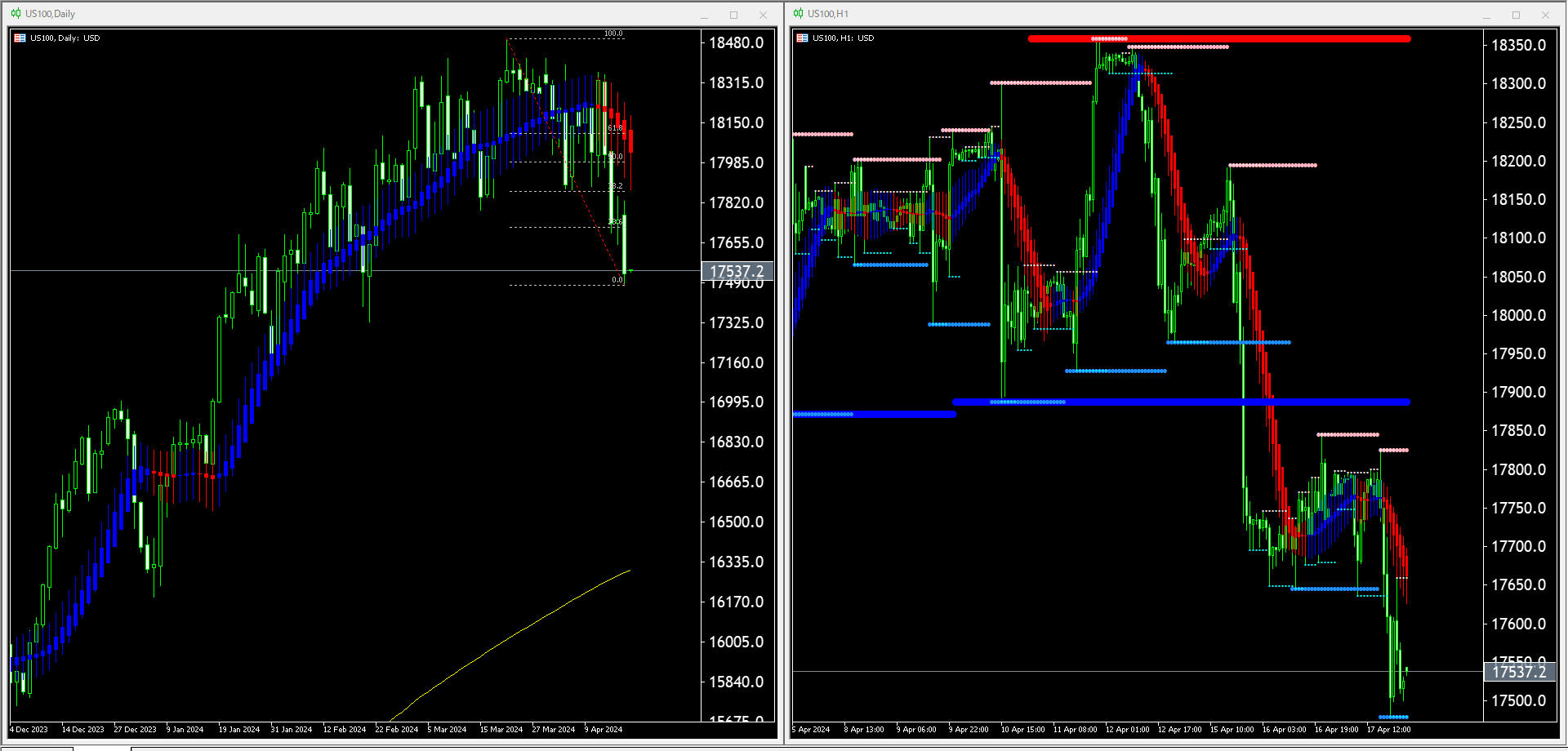Click the 'US100, H1: USD' chart label
The width and height of the screenshot is (1568, 751).
844,38
